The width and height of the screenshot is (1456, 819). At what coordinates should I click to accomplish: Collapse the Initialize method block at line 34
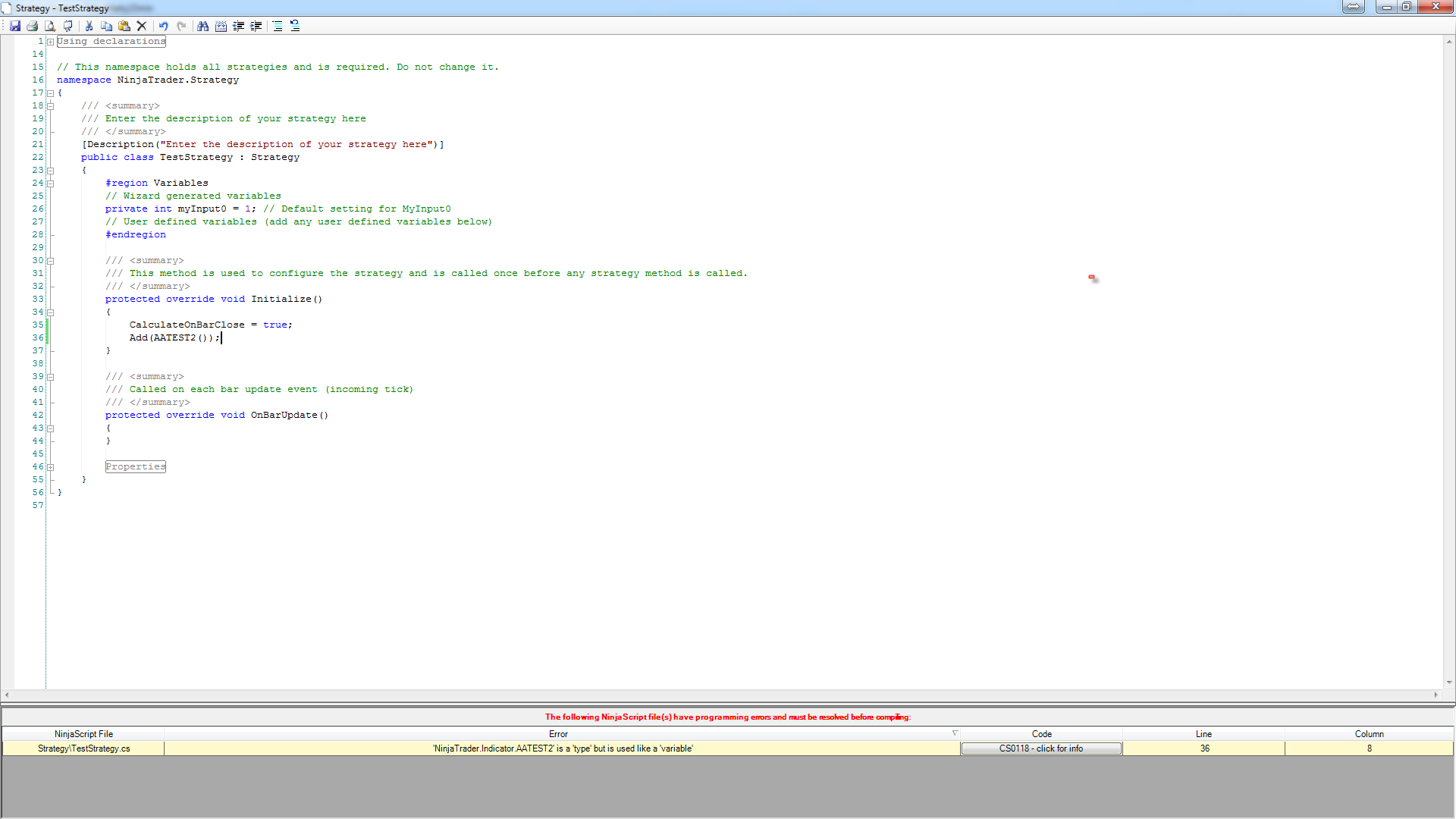pos(50,312)
